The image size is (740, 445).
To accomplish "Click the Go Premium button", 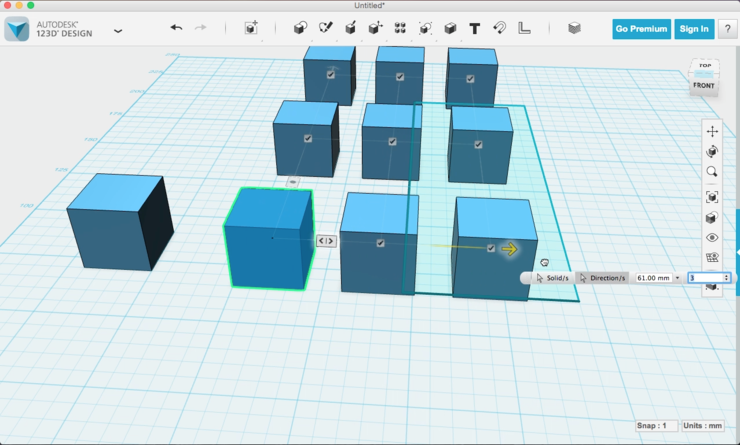I will pyautogui.click(x=641, y=29).
